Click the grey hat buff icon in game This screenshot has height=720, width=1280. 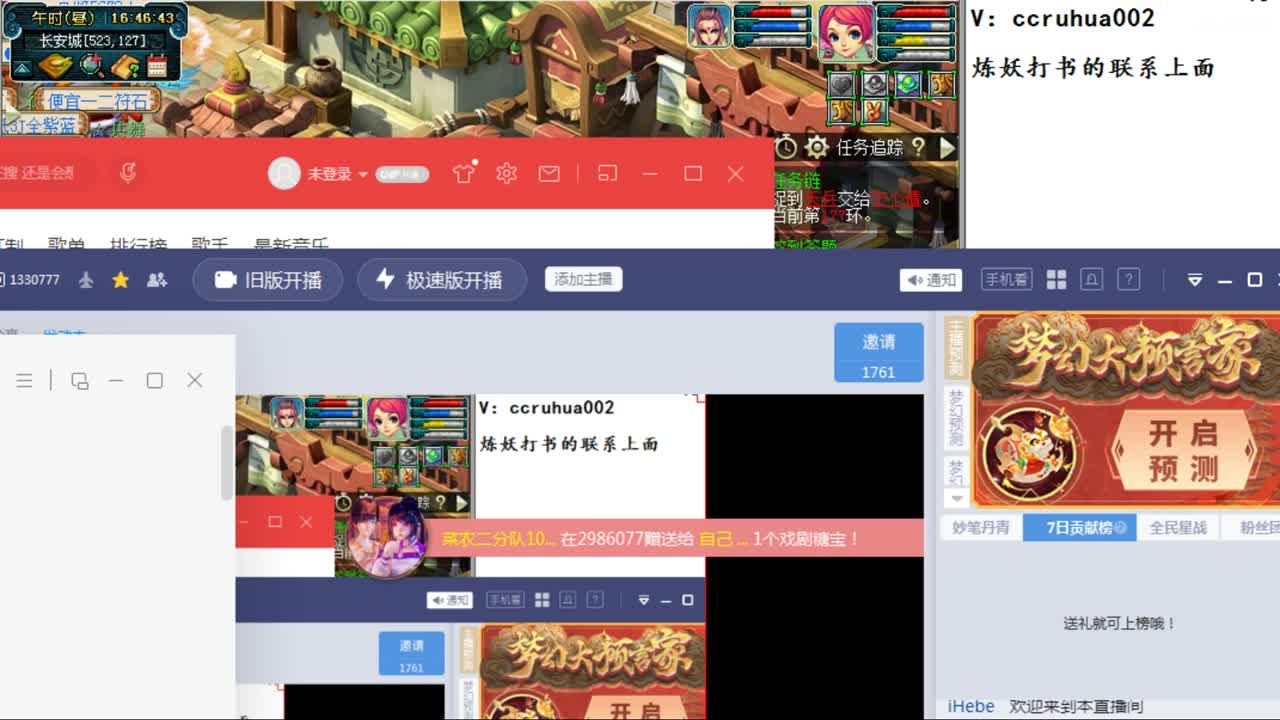[x=875, y=85]
